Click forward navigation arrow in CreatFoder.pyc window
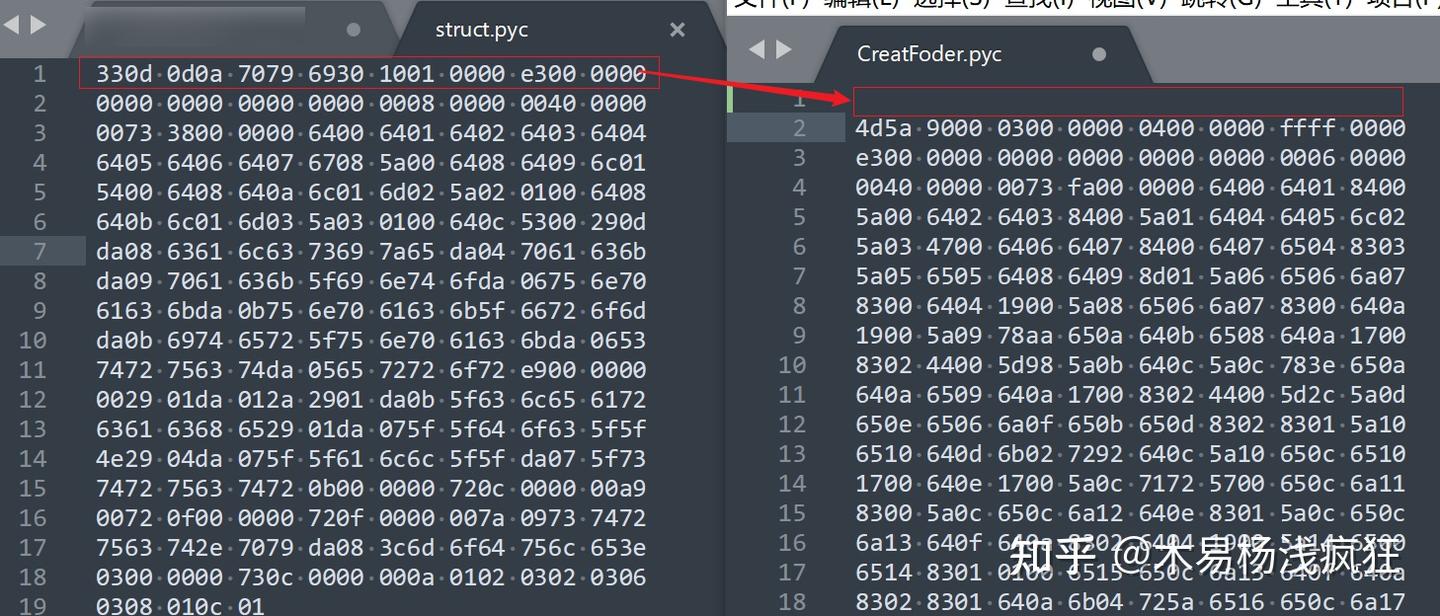Image resolution: width=1440 pixels, height=616 pixels. click(x=782, y=48)
